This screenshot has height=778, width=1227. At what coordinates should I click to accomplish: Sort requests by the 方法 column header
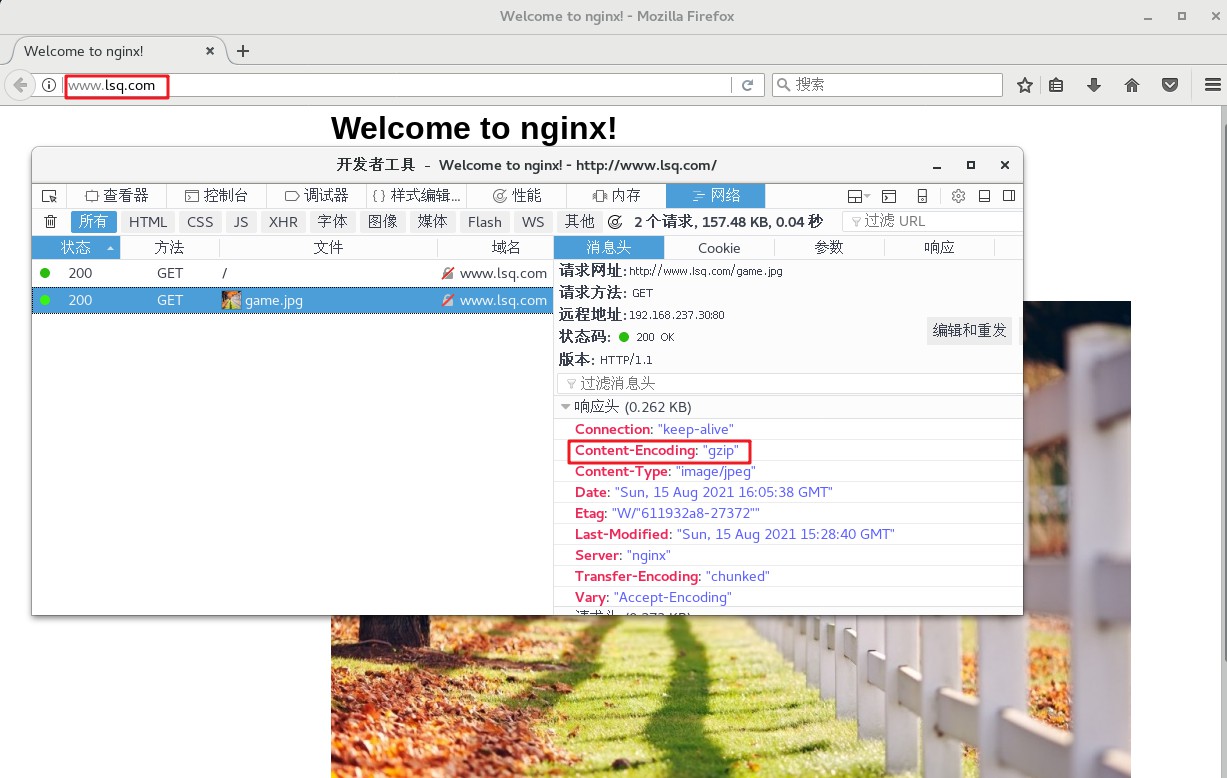(170, 248)
